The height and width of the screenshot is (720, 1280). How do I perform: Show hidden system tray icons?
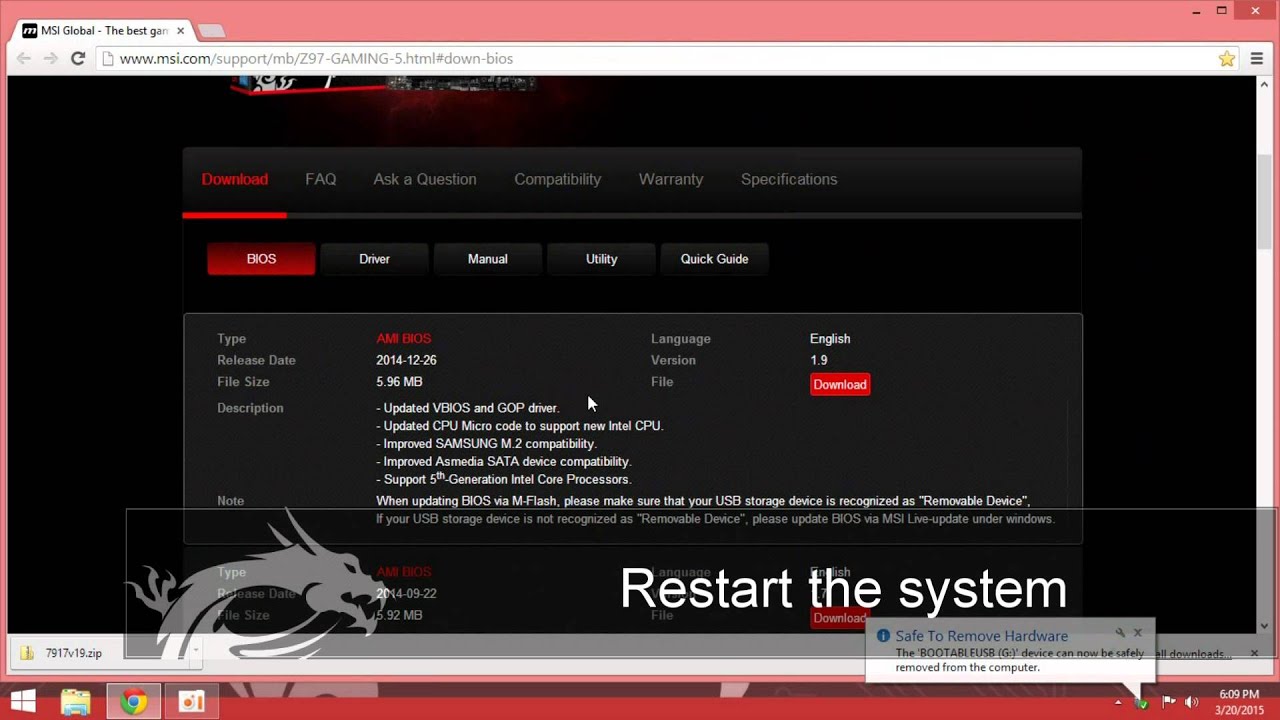1119,702
